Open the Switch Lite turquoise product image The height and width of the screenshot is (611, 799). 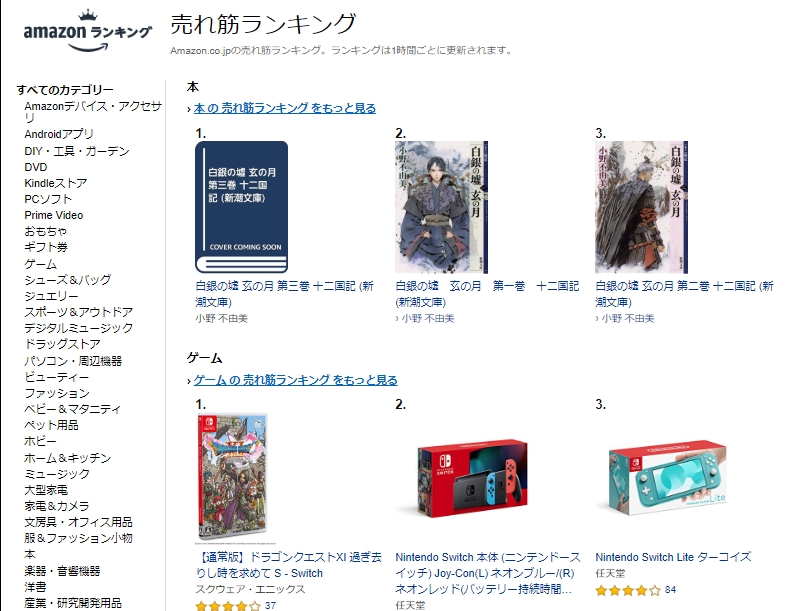pos(668,478)
